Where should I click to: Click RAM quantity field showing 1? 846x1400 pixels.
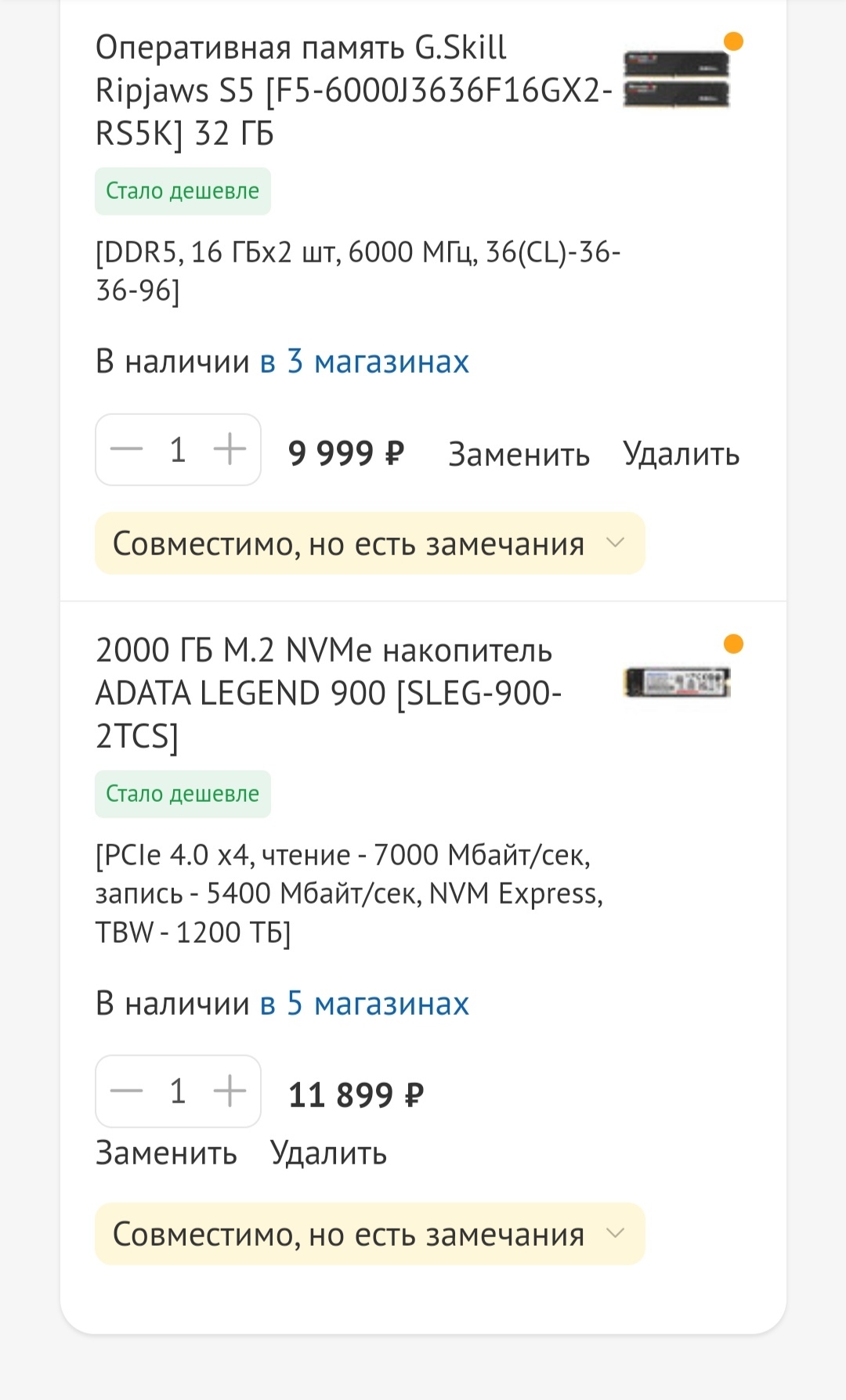point(178,449)
